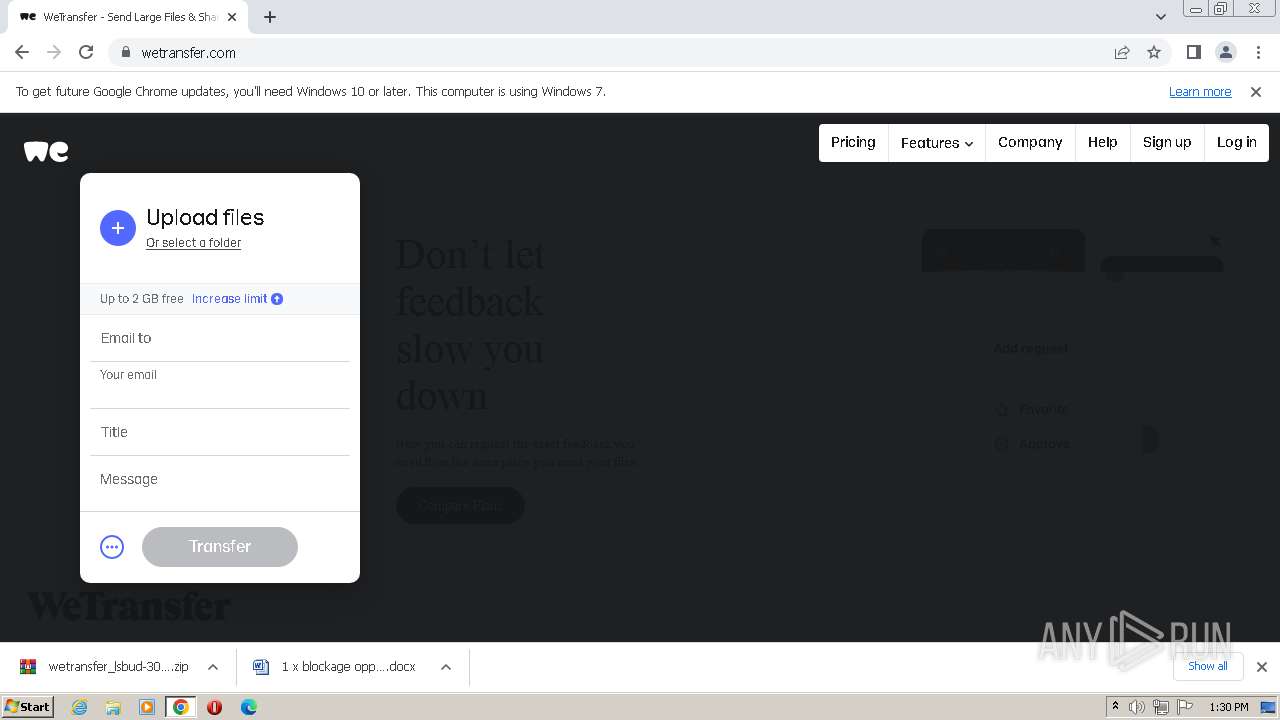
Task: Launch Internet Explorer from taskbar
Action: pyautogui.click(x=79, y=707)
